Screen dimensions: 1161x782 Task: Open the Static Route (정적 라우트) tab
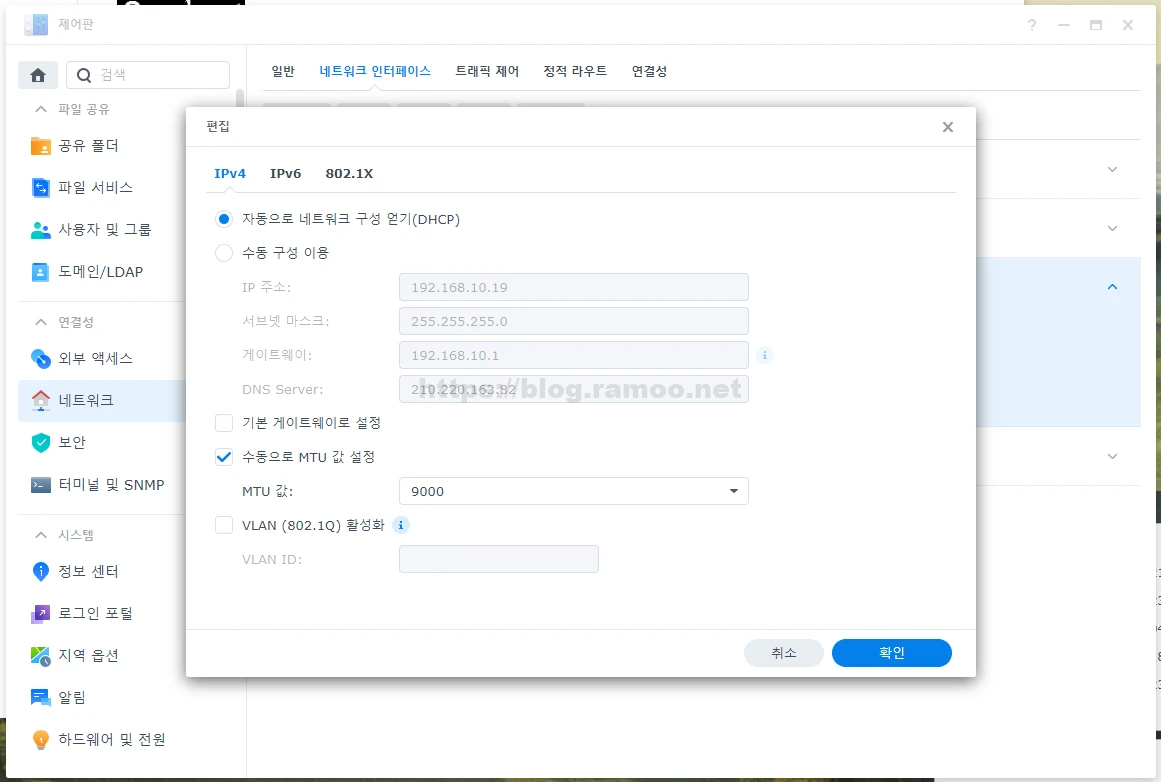pos(575,71)
